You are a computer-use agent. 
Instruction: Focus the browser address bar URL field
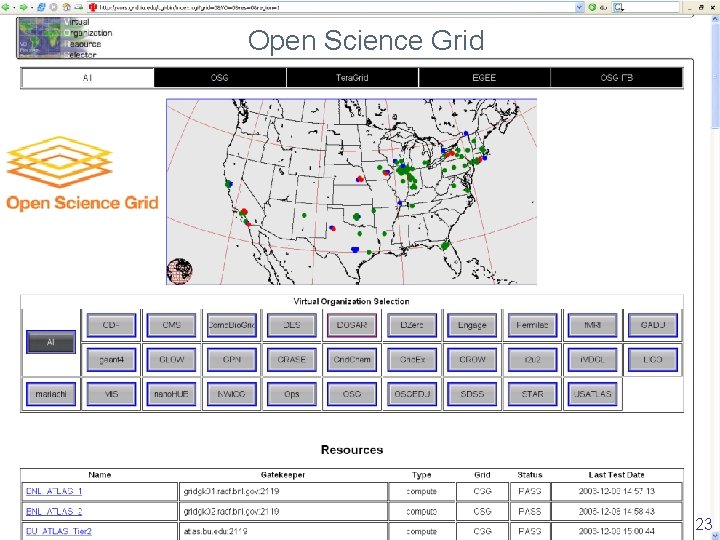(336, 7)
